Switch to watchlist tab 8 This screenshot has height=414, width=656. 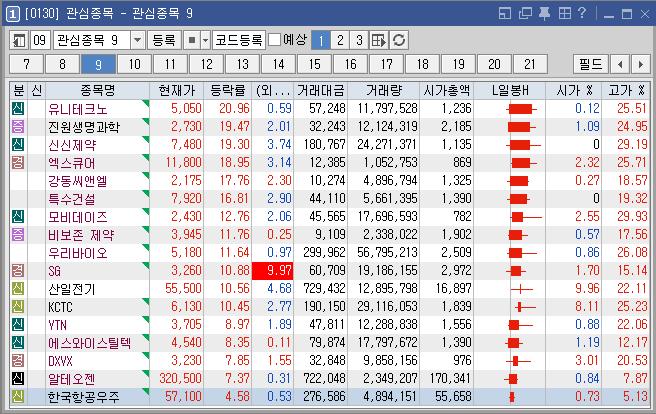point(62,64)
